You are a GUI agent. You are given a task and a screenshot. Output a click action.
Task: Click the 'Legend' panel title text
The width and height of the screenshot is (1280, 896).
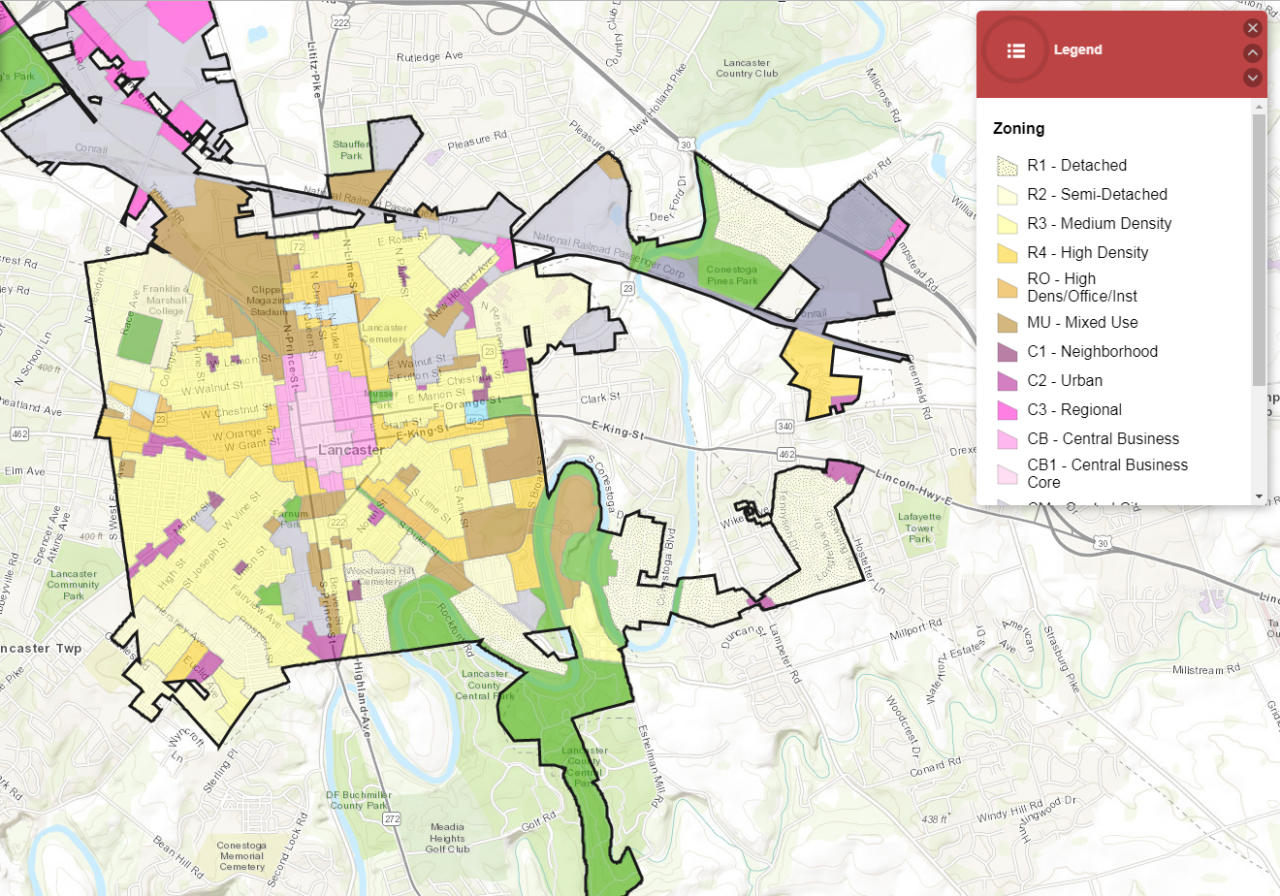pos(1078,50)
